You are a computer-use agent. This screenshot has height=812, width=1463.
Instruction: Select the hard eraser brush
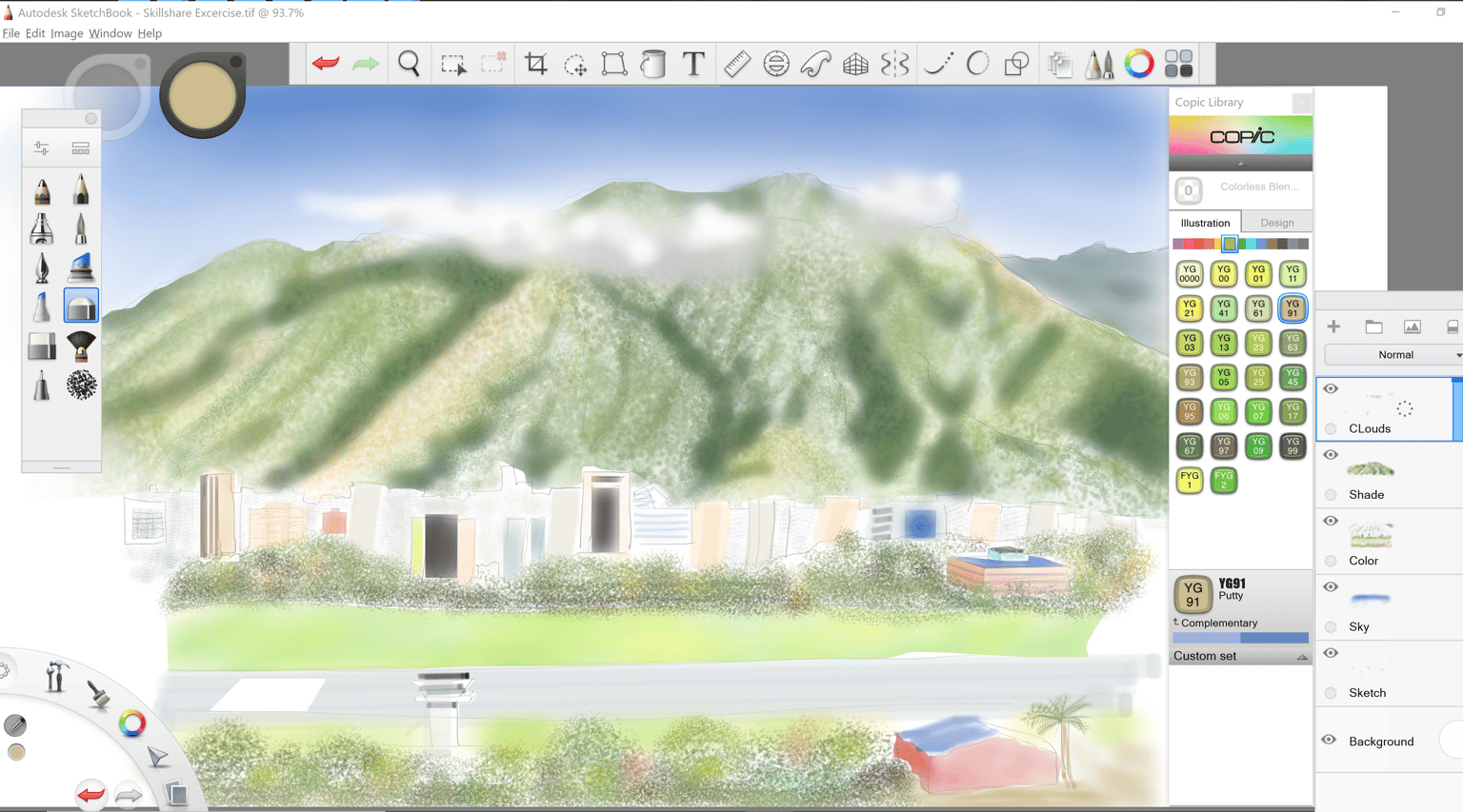[x=42, y=347]
